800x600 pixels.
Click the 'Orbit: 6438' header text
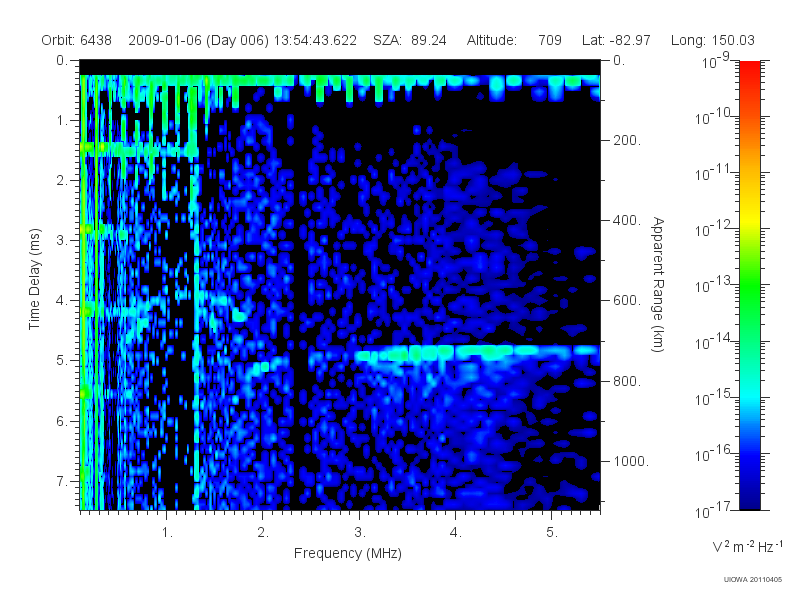coord(77,40)
